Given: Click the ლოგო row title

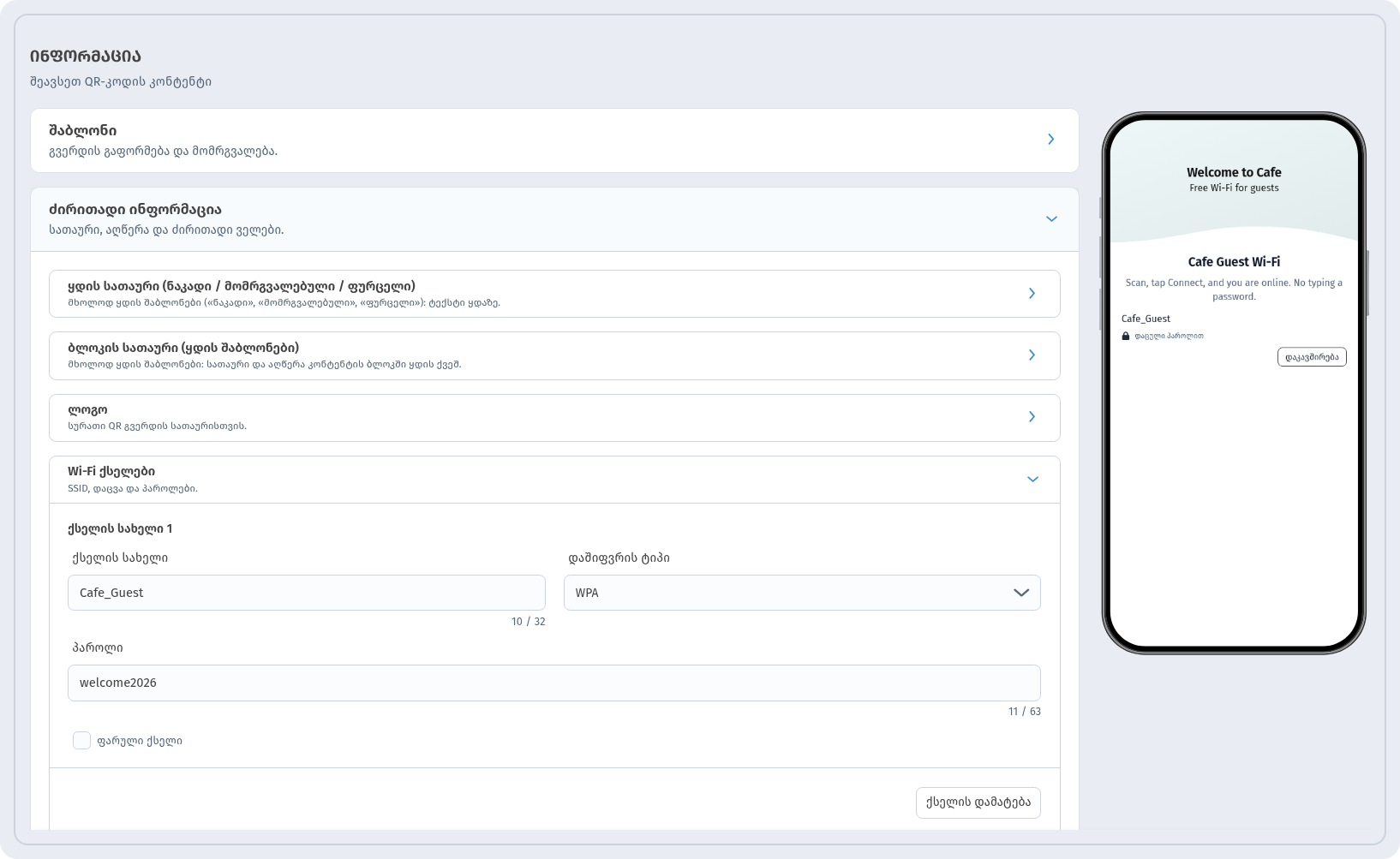Looking at the screenshot, I should (87, 410).
